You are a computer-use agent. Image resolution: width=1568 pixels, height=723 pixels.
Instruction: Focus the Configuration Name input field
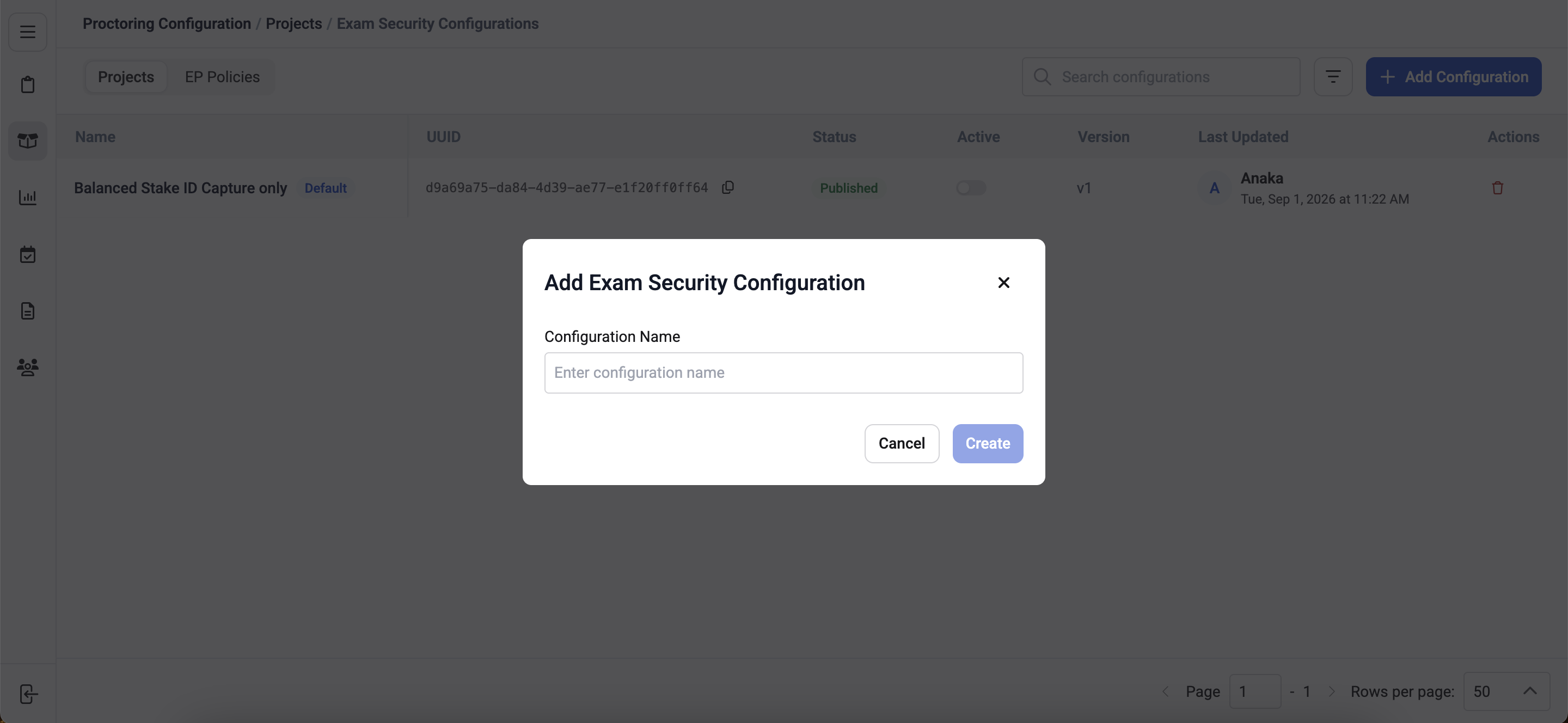click(x=783, y=373)
